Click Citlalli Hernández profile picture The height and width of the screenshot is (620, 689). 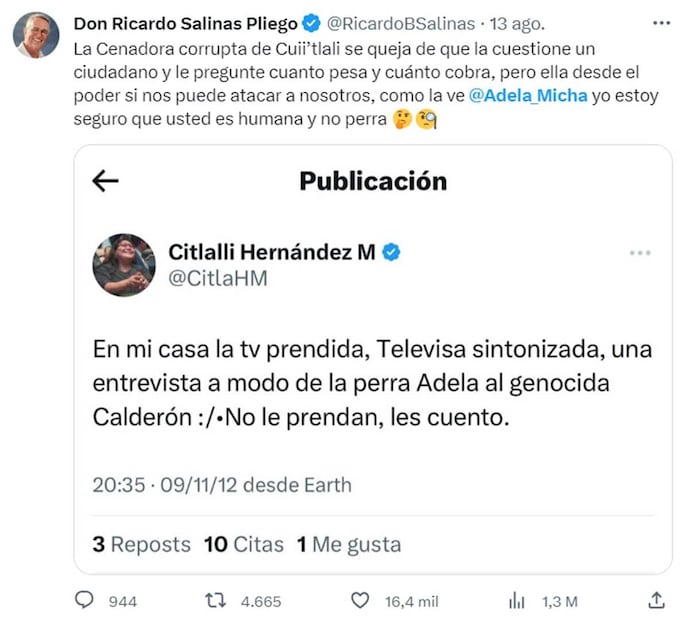[124, 265]
